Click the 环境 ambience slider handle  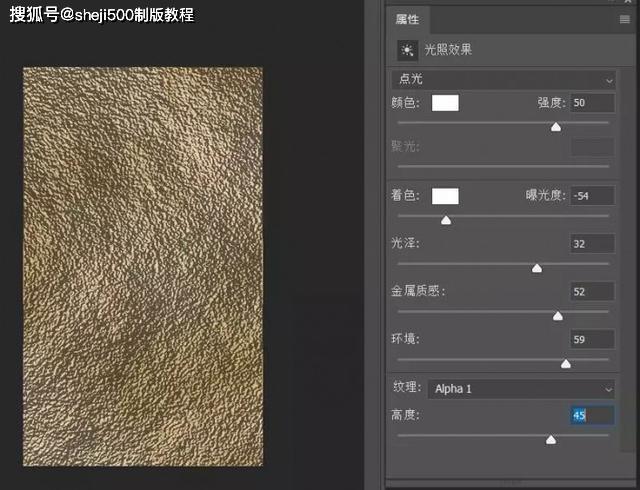[566, 363]
